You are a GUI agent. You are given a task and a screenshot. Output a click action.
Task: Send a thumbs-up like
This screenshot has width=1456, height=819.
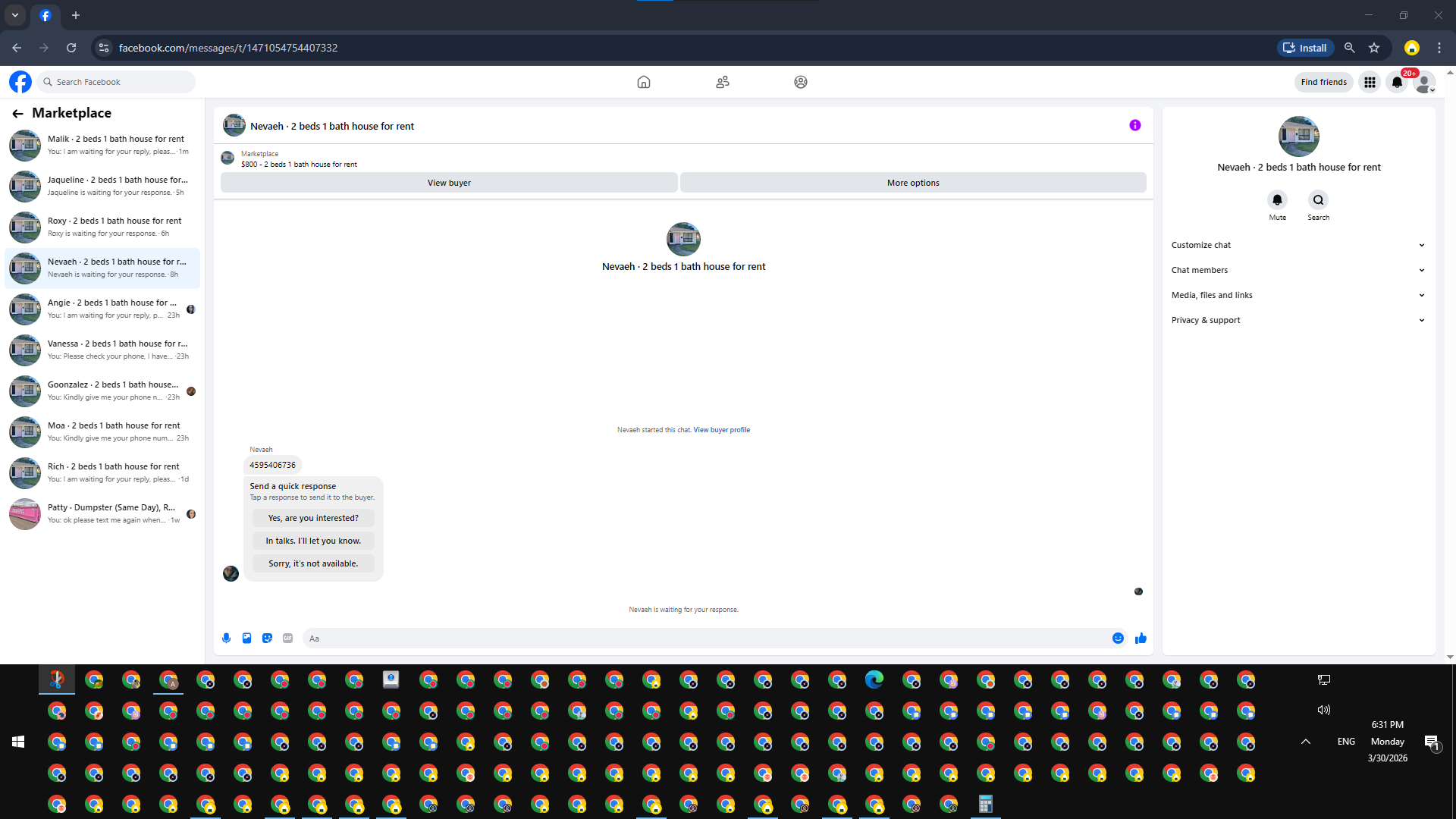pyautogui.click(x=1141, y=639)
